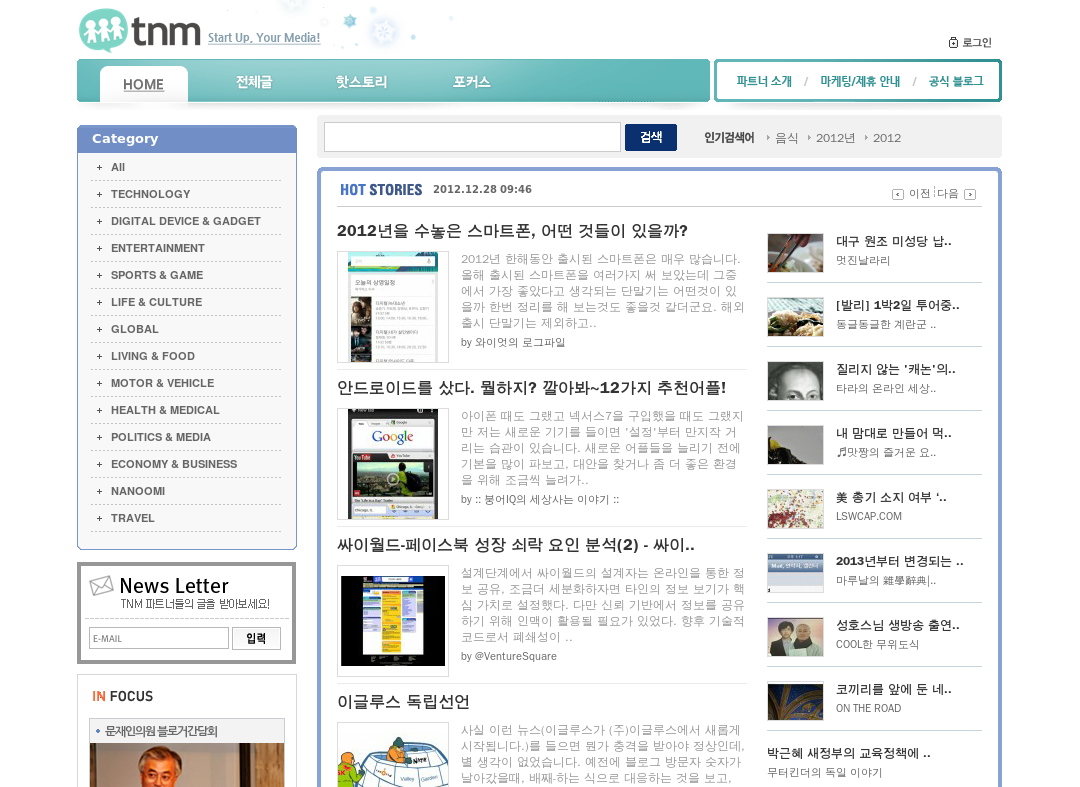Open the 문재인의원 블로거간담회 focus link
The height and width of the screenshot is (787, 1080).
click(x=161, y=731)
